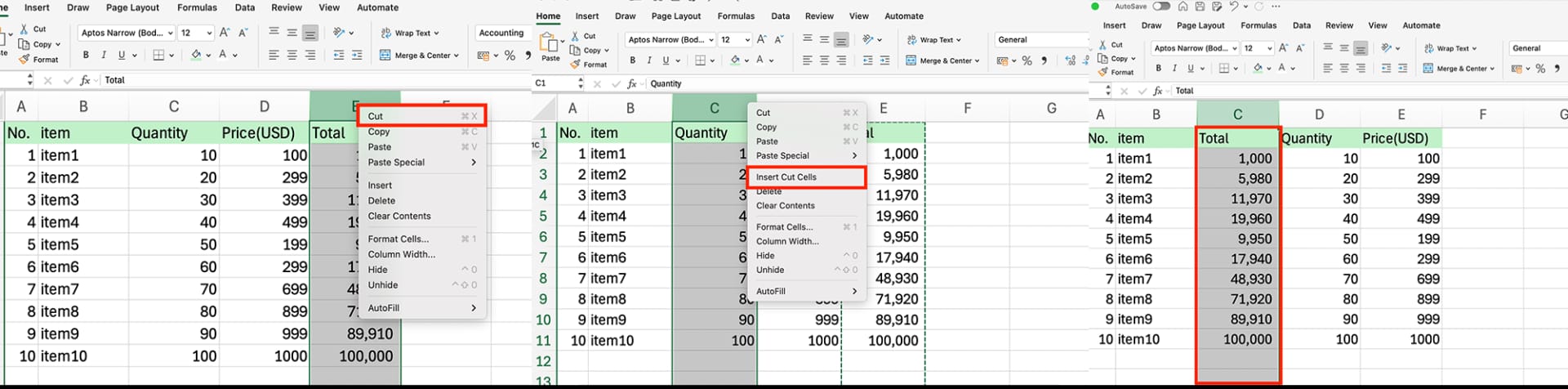This screenshot has width=1568, height=389.
Task: Toggle Bold in the Accounting-format ribbon
Action: [86, 56]
